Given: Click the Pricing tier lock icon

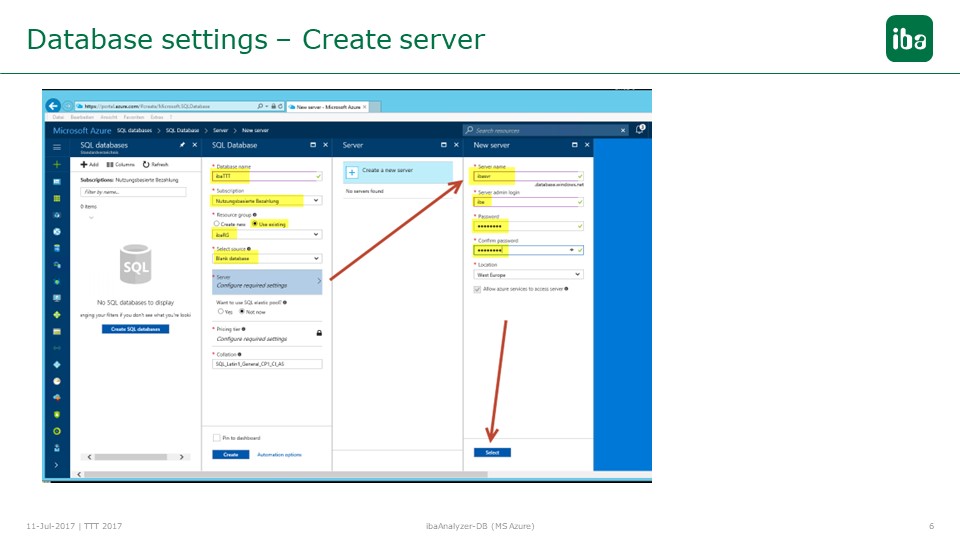Looking at the screenshot, I should coord(319,333).
